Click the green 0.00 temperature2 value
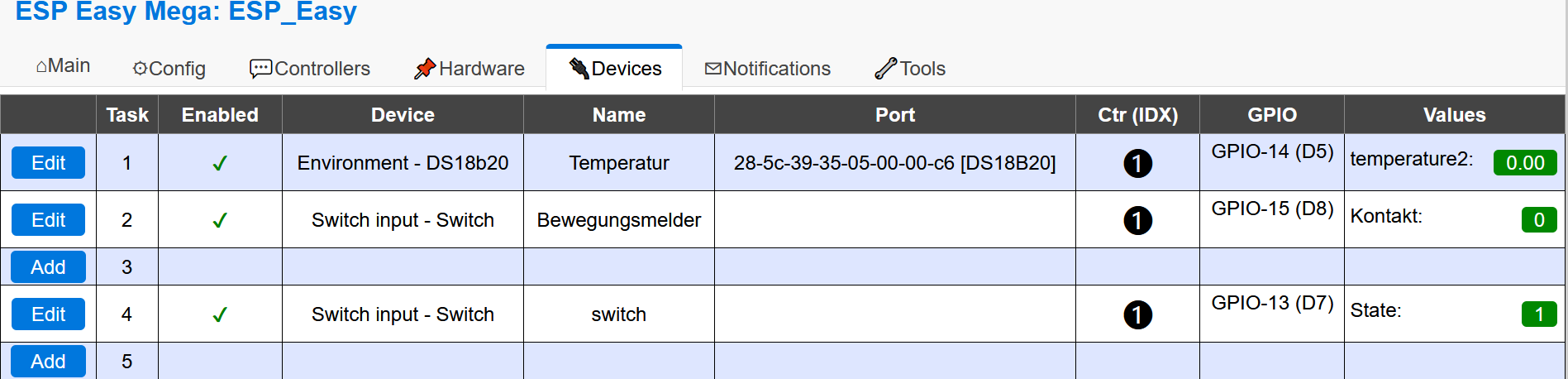Viewport: 1568px width, 379px height. [1525, 163]
